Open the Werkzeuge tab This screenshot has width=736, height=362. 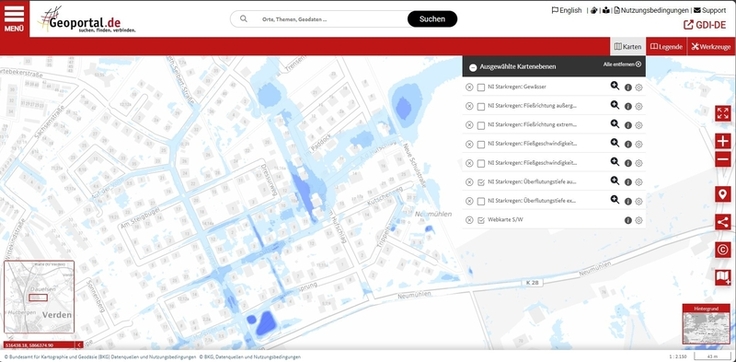click(x=711, y=46)
